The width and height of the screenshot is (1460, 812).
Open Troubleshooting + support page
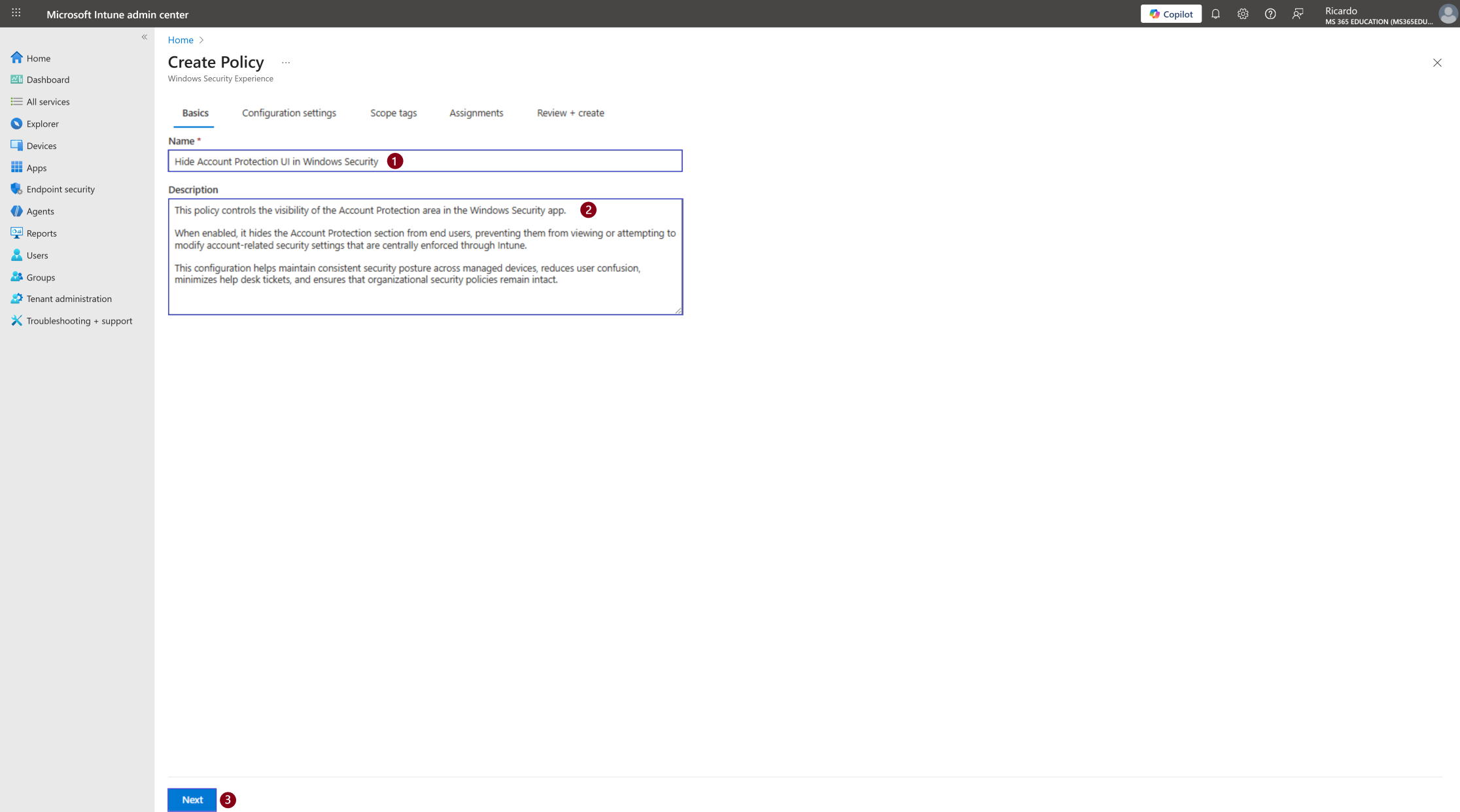(77, 320)
